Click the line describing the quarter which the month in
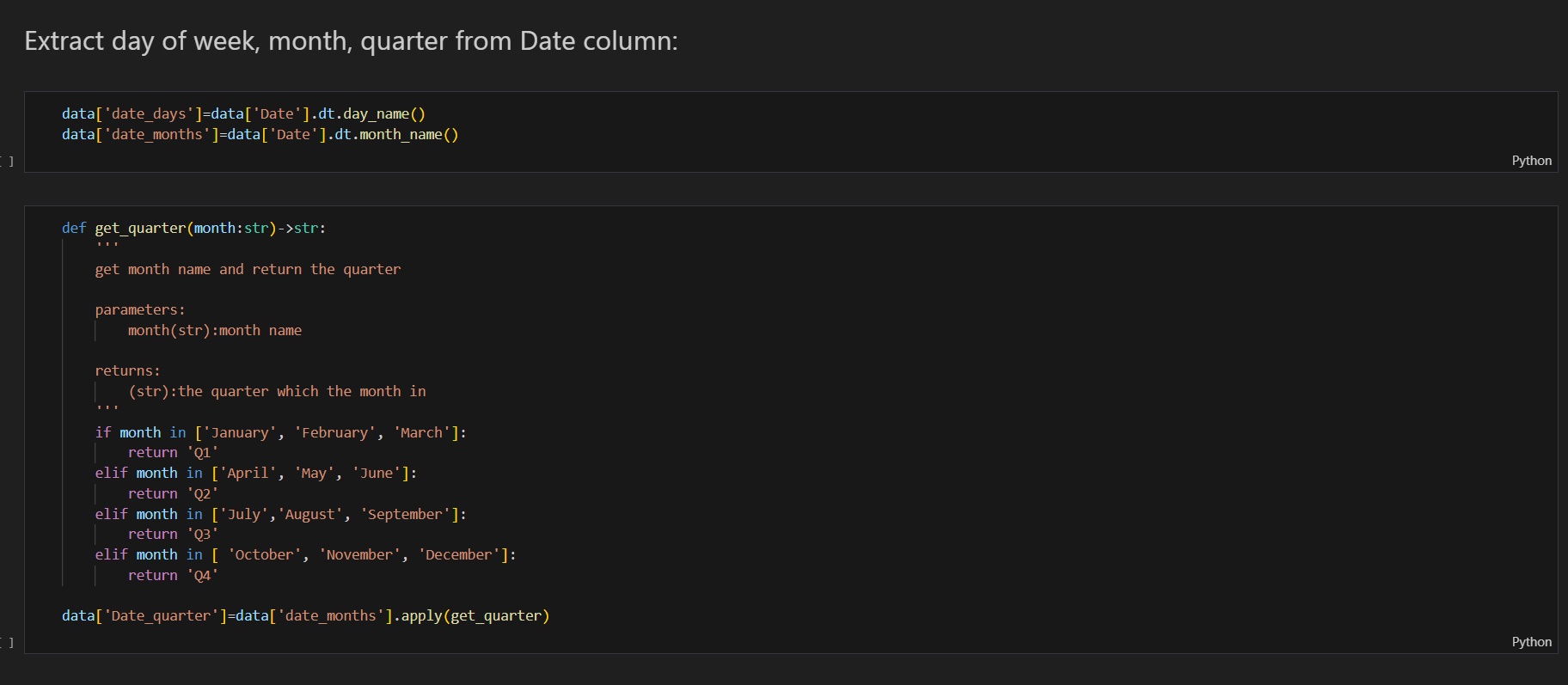This screenshot has width=1568, height=685. click(x=277, y=392)
